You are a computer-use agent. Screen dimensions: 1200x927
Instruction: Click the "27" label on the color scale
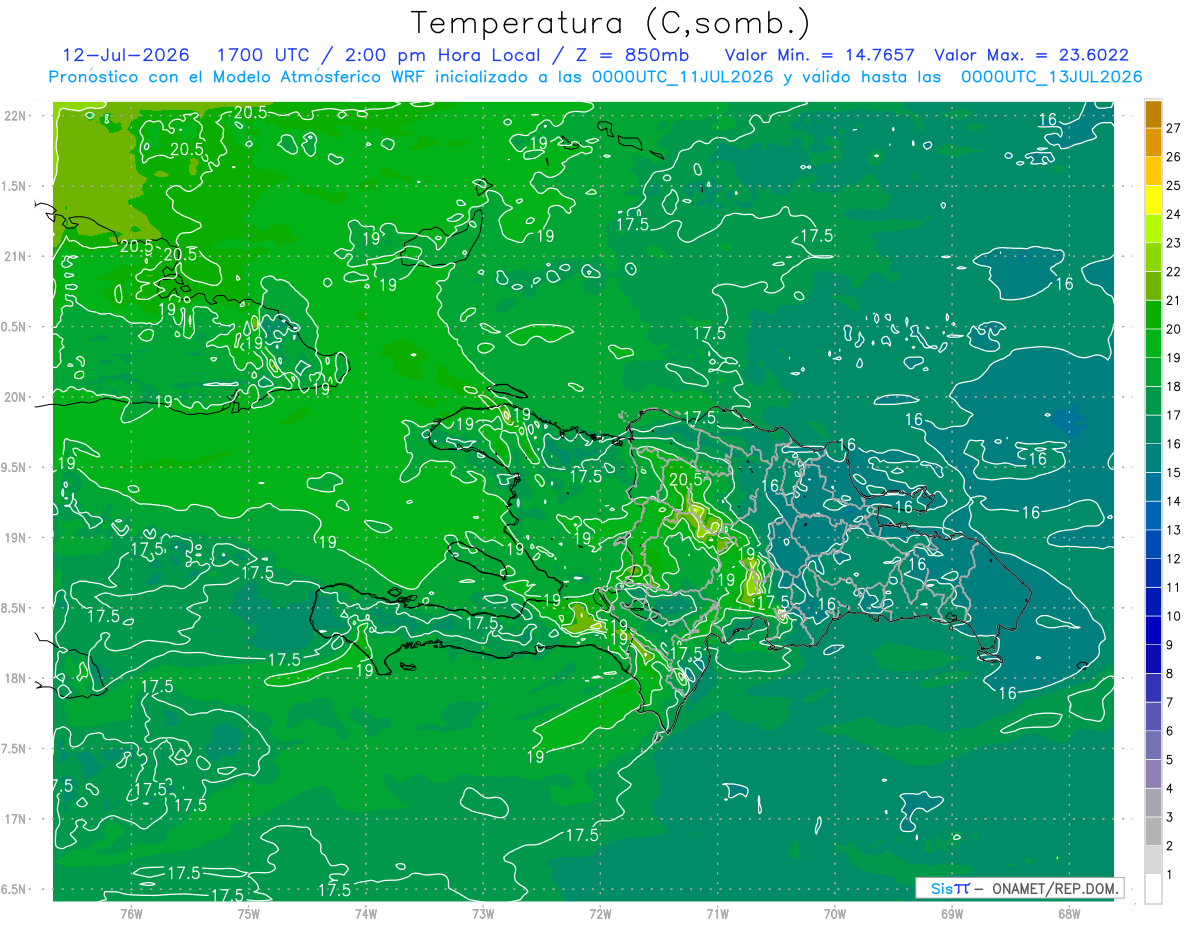(1174, 128)
